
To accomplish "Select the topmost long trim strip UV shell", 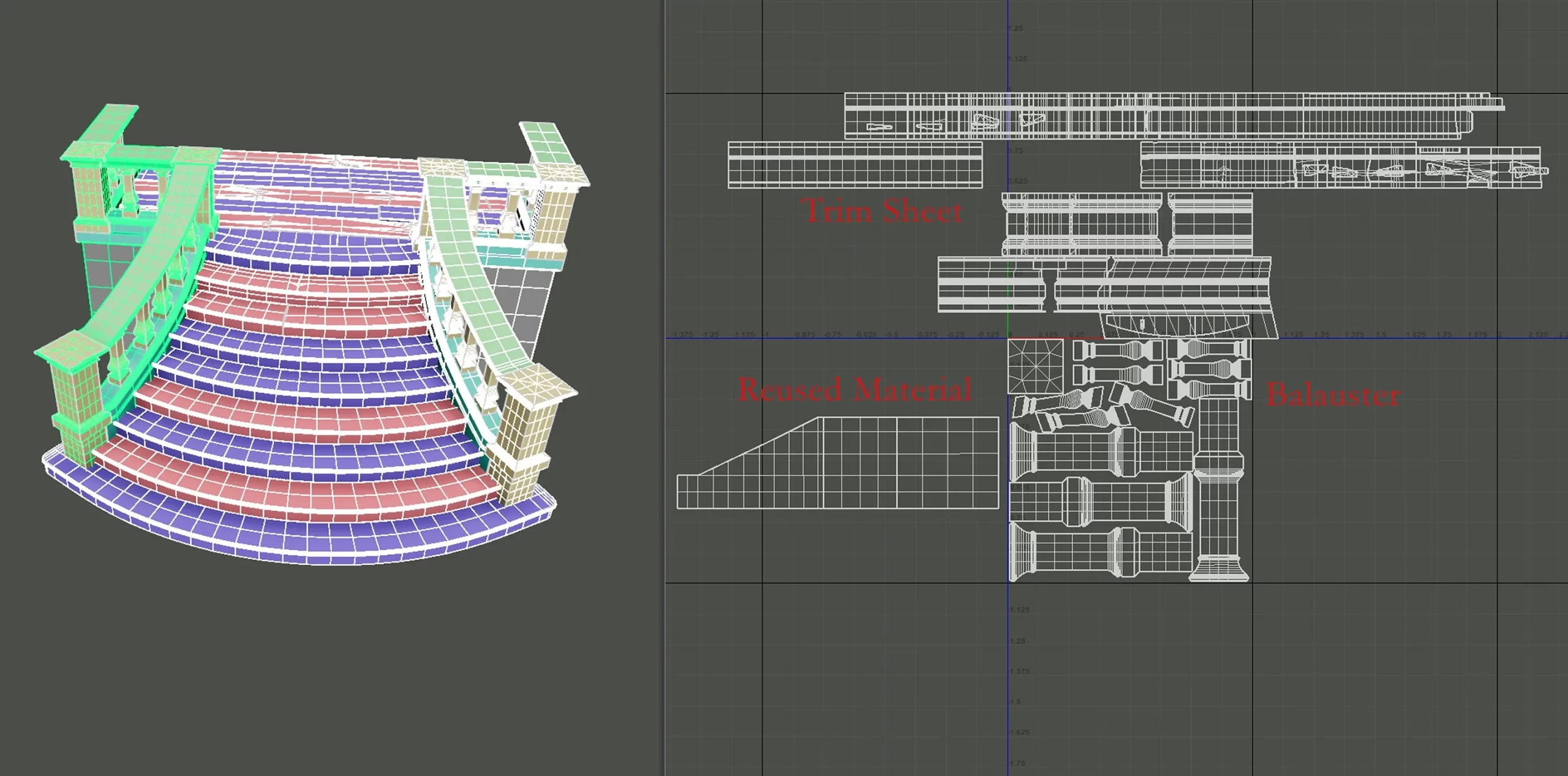I will pos(1174,115).
